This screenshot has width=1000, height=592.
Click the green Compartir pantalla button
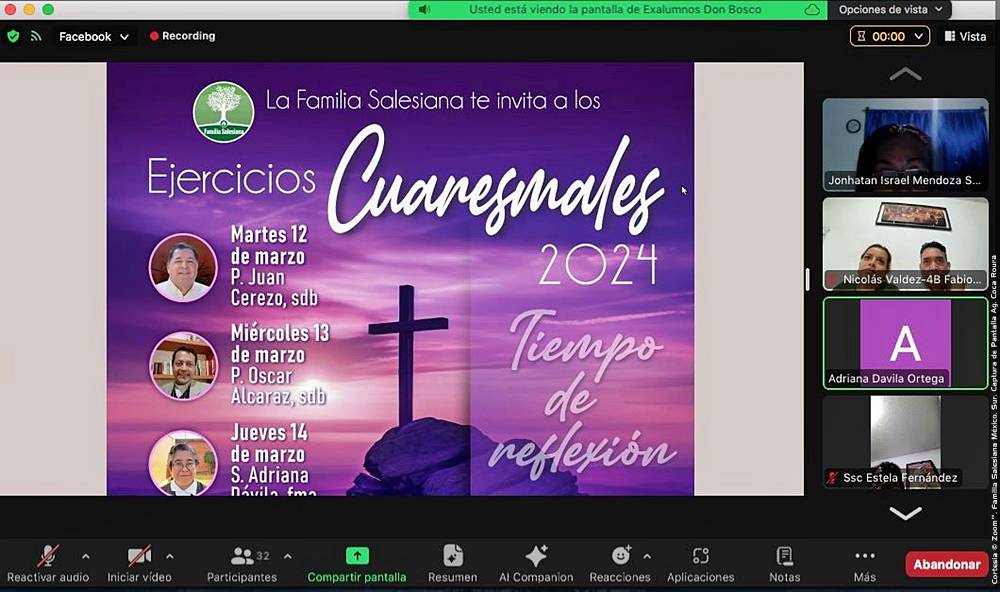[x=357, y=565]
